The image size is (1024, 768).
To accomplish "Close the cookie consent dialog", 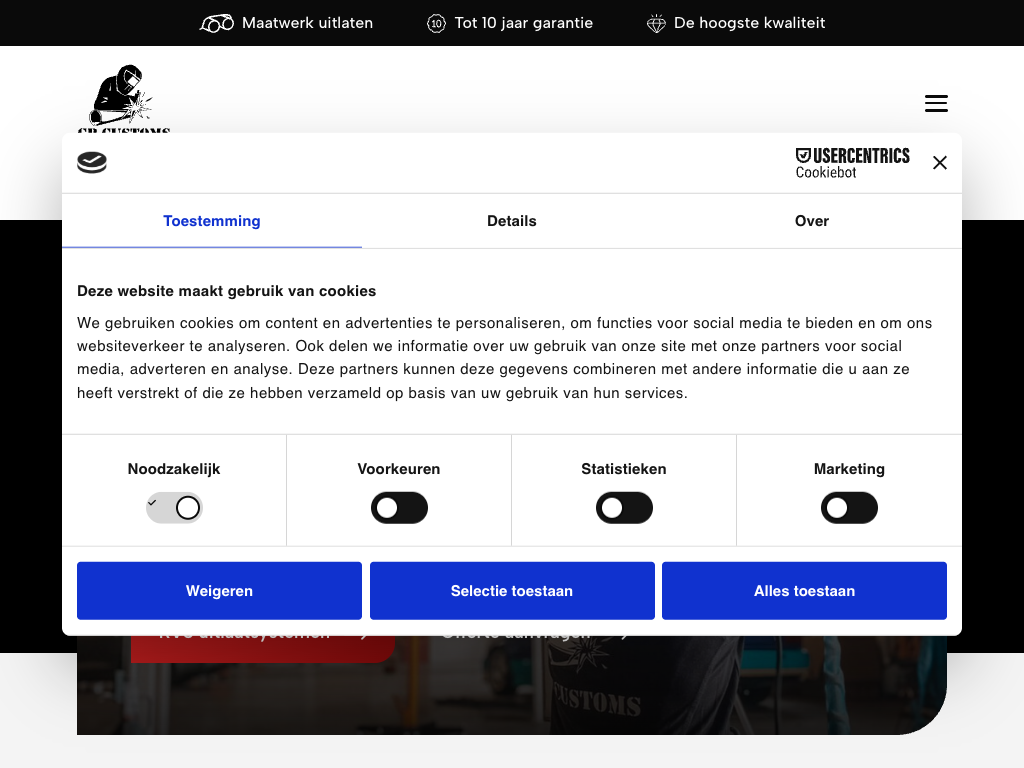I will click(939, 163).
